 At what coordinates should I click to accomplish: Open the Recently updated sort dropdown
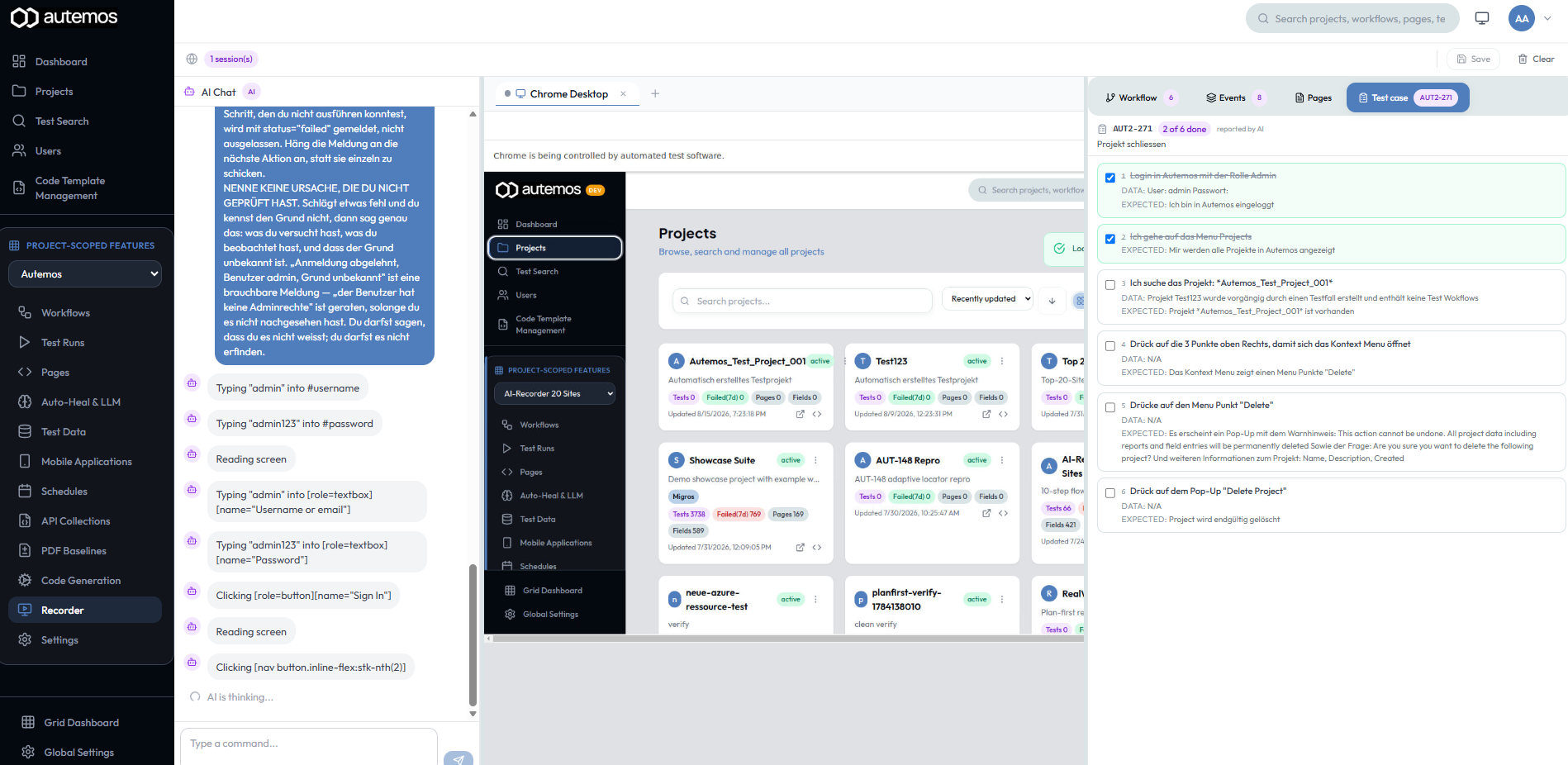[x=987, y=299]
